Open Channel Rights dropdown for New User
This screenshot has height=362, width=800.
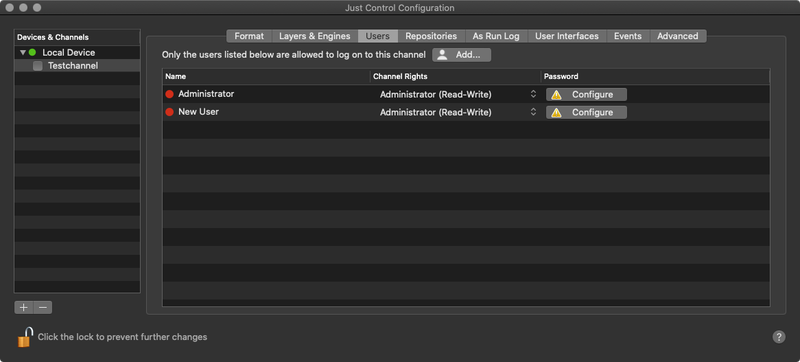pyautogui.click(x=458, y=112)
